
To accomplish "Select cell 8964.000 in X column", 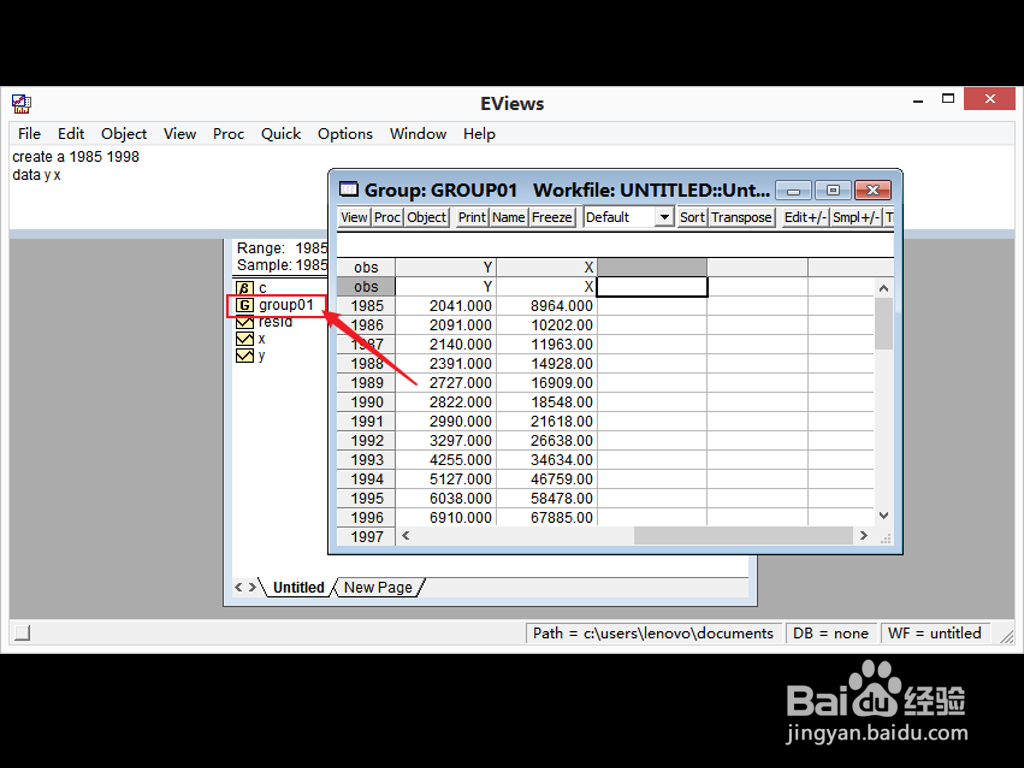I will 547,306.
